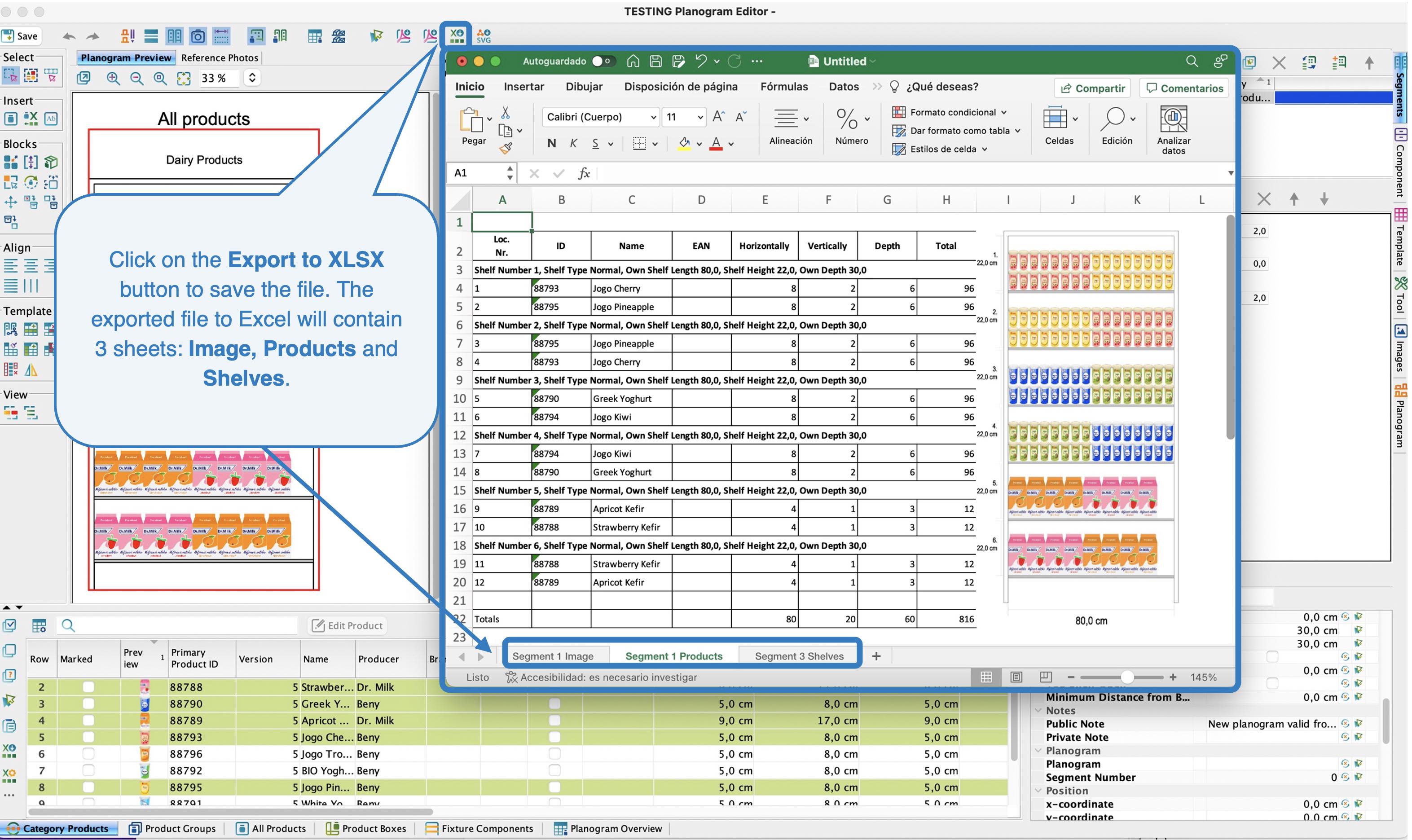Open the Excel search magnifier
This screenshot has width=1412, height=840.
pyautogui.click(x=1191, y=61)
